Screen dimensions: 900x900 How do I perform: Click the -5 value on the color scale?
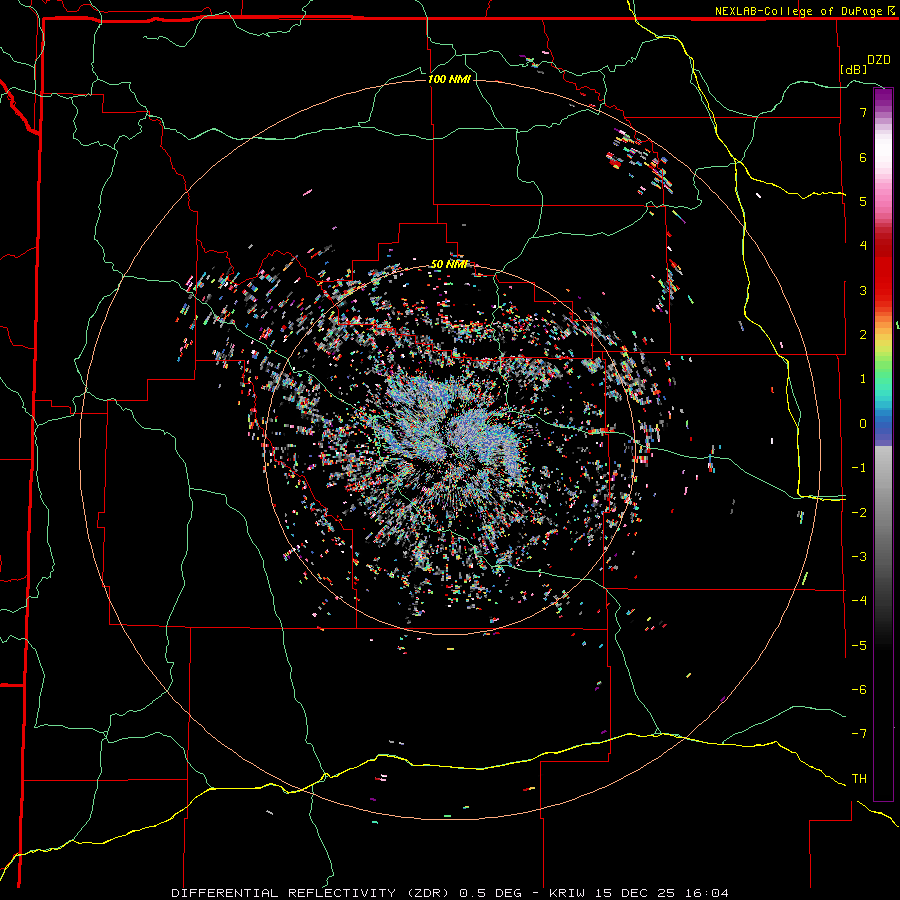(x=859, y=645)
